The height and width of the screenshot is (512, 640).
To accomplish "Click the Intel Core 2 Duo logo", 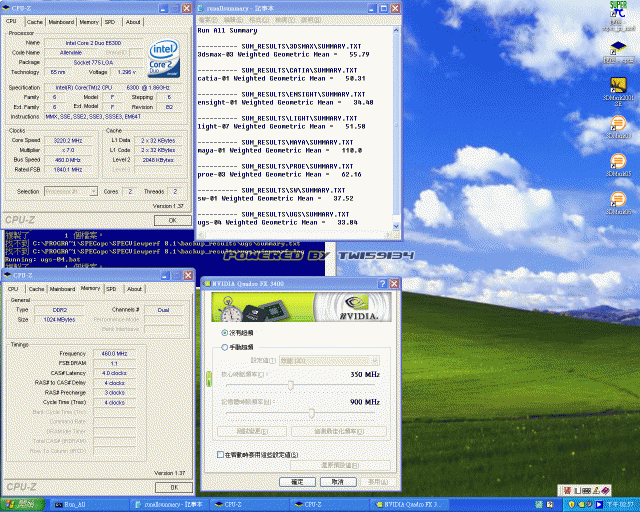I will pyautogui.click(x=164, y=58).
